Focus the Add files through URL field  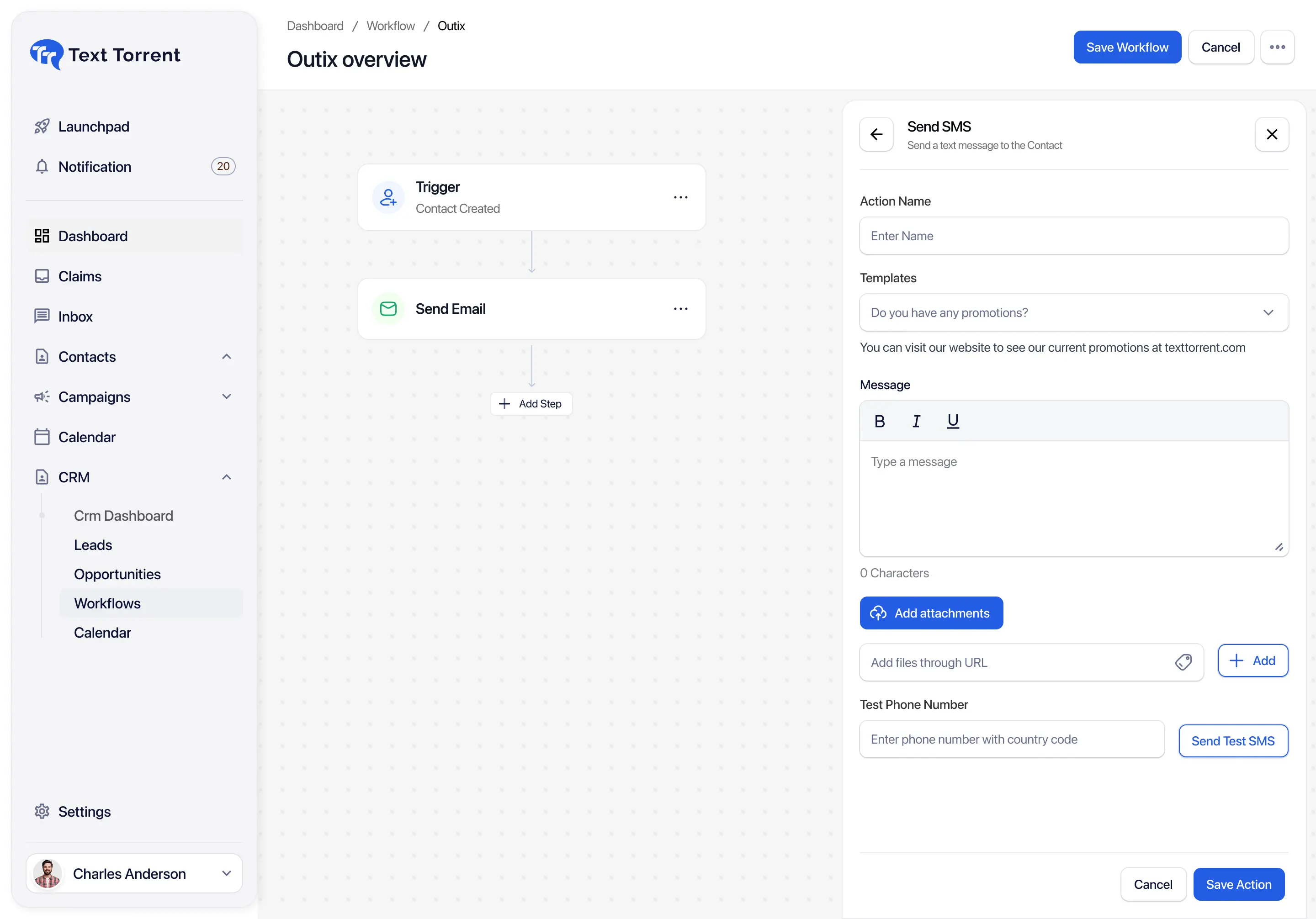(x=1031, y=662)
